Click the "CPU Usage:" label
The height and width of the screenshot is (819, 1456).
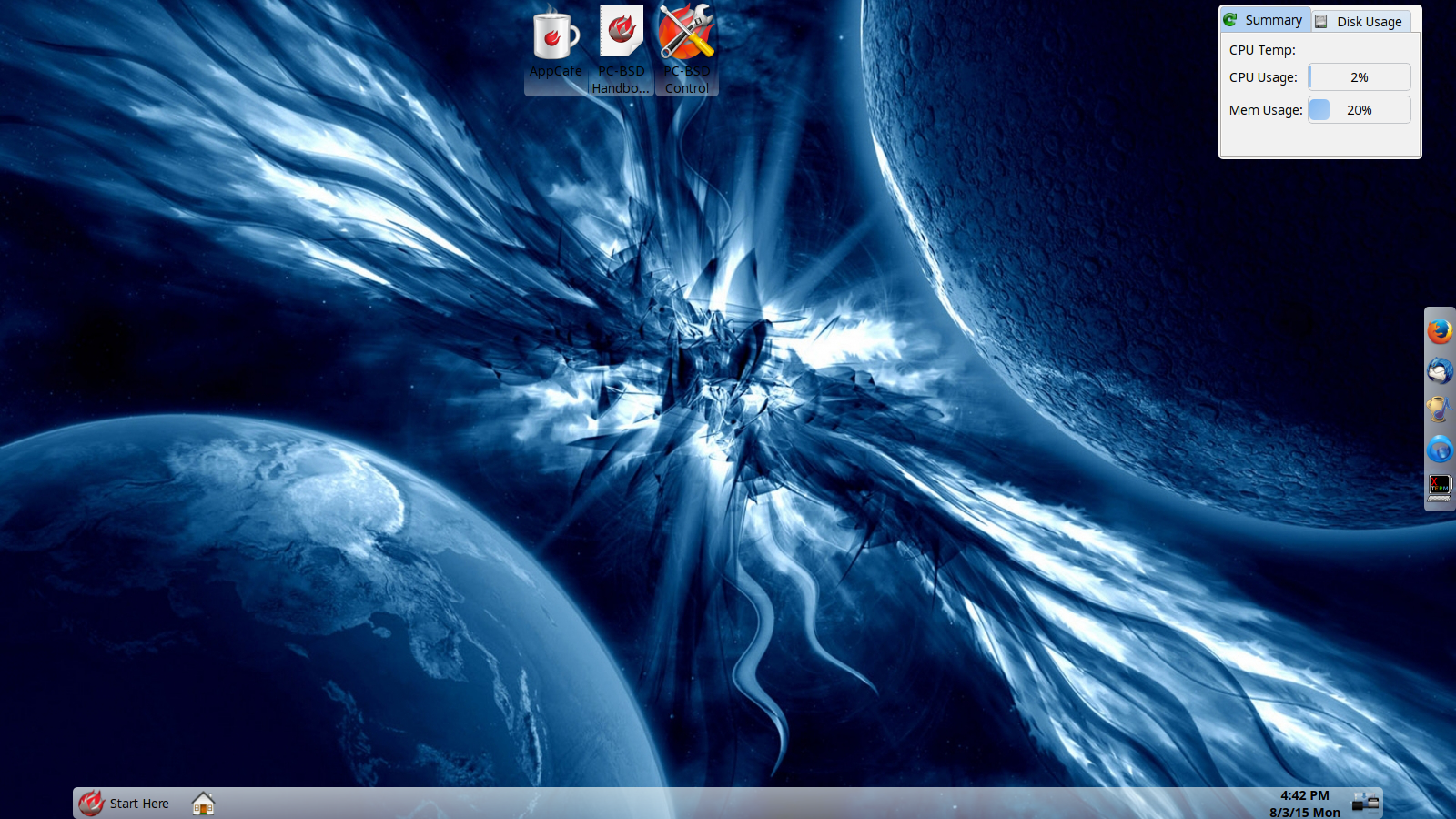point(1263,77)
